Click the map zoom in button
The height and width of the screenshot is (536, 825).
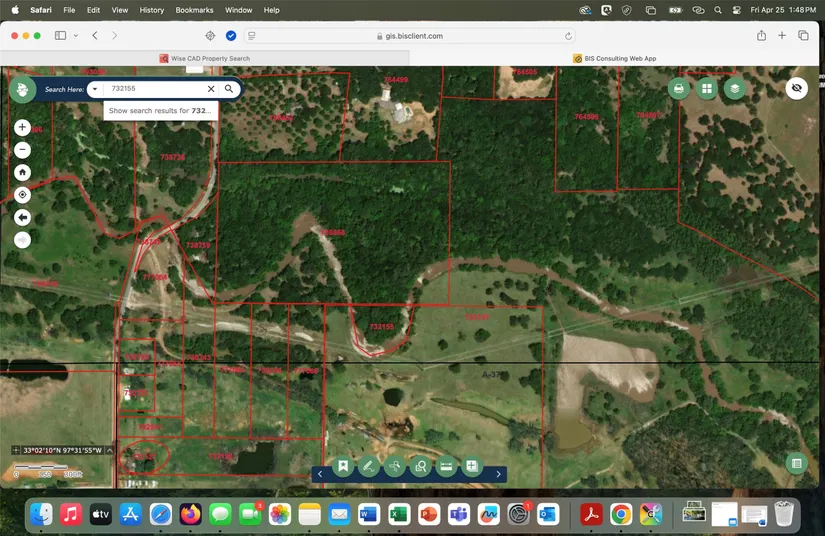click(x=22, y=128)
